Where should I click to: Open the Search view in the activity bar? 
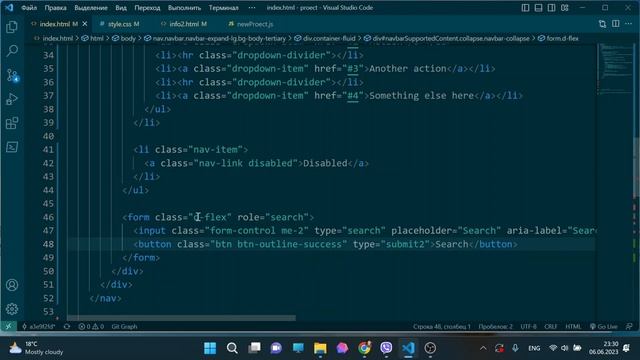[12, 51]
